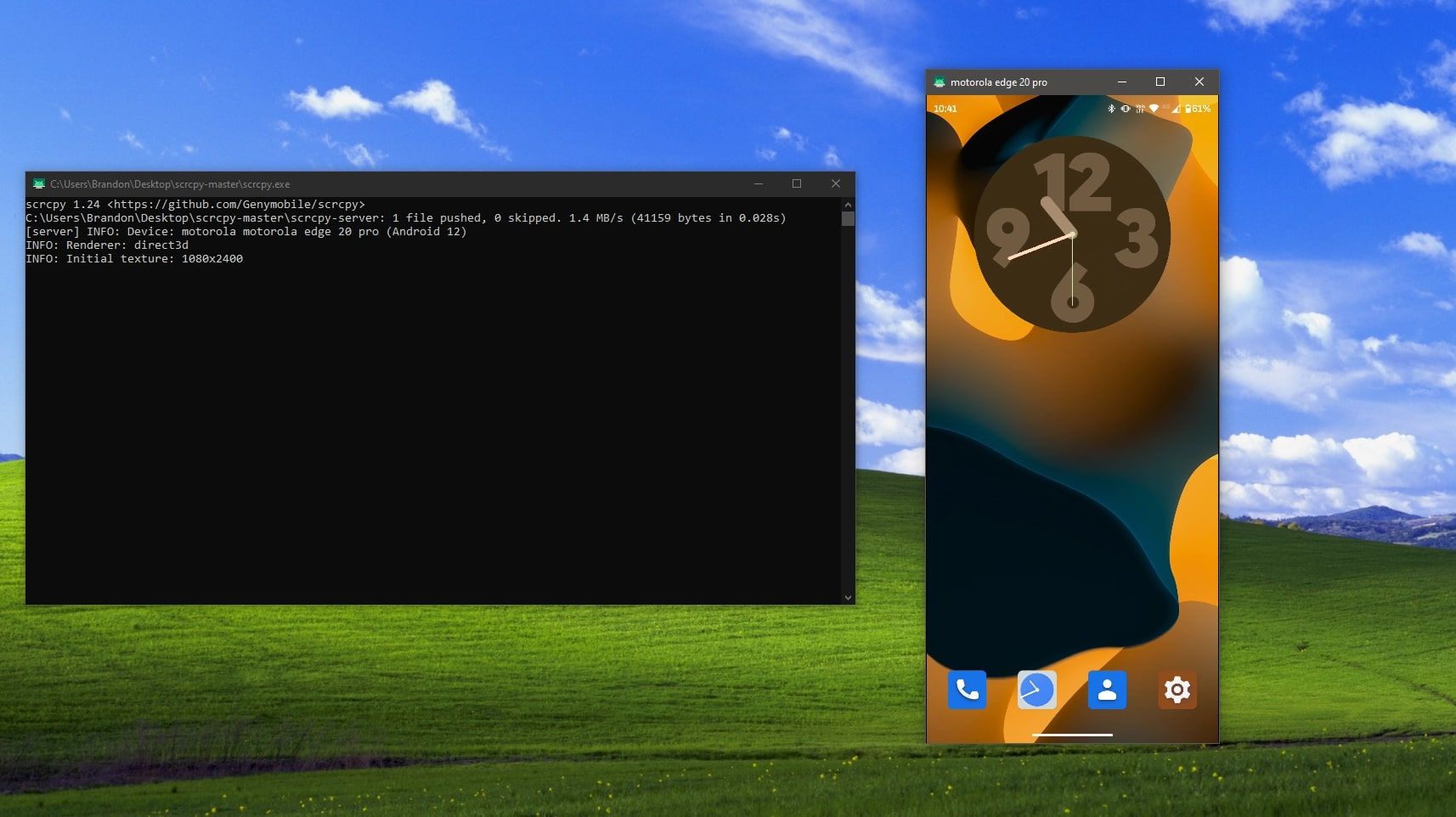This screenshot has height=817, width=1456.
Task: Tap the Wi-Fi status icon
Action: (1154, 109)
